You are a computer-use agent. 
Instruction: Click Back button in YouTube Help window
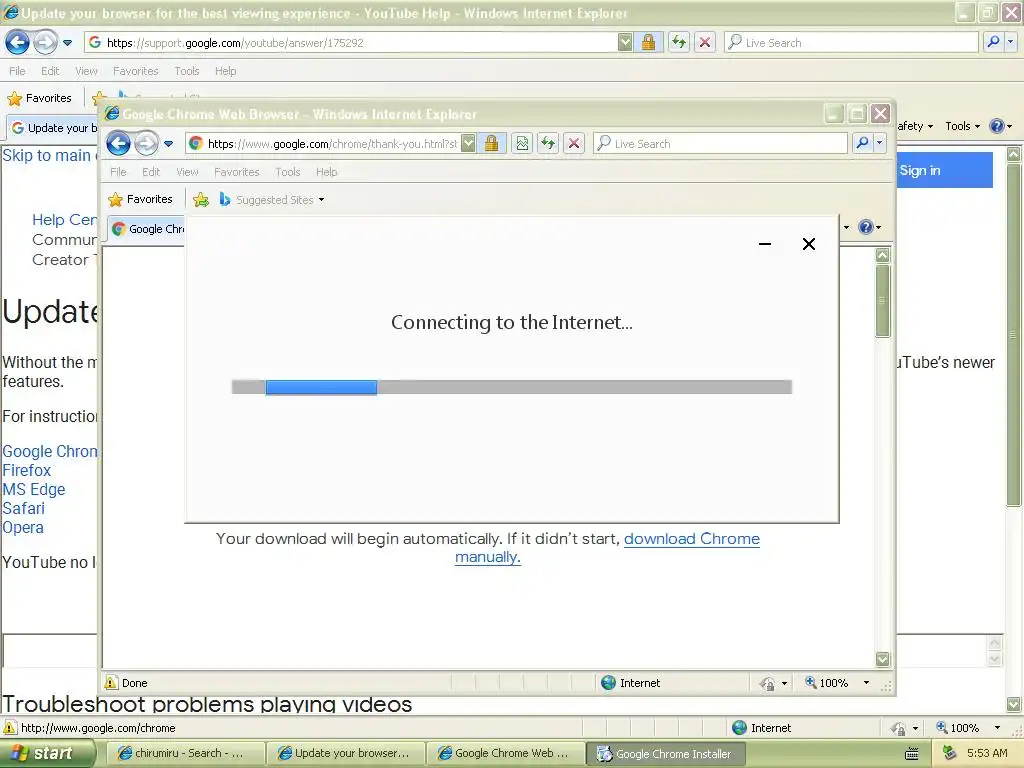pyautogui.click(x=17, y=42)
